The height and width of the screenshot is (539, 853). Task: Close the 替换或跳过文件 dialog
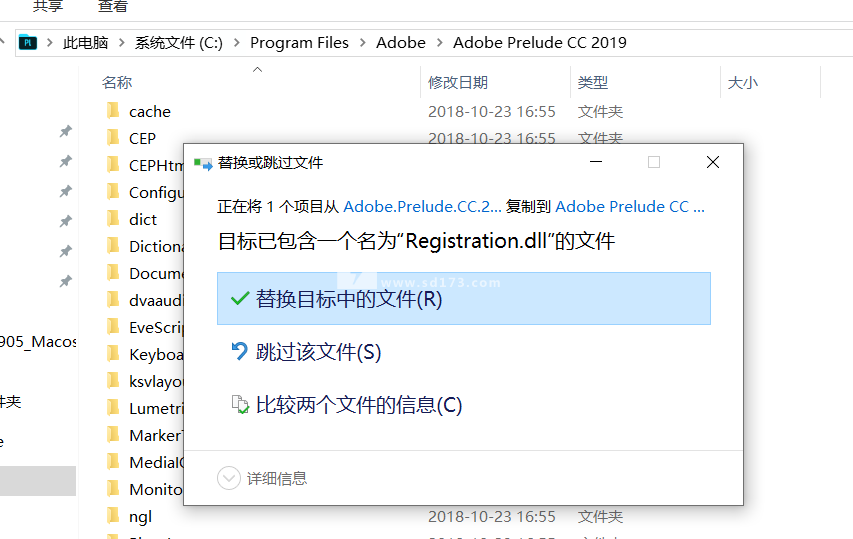tap(712, 162)
